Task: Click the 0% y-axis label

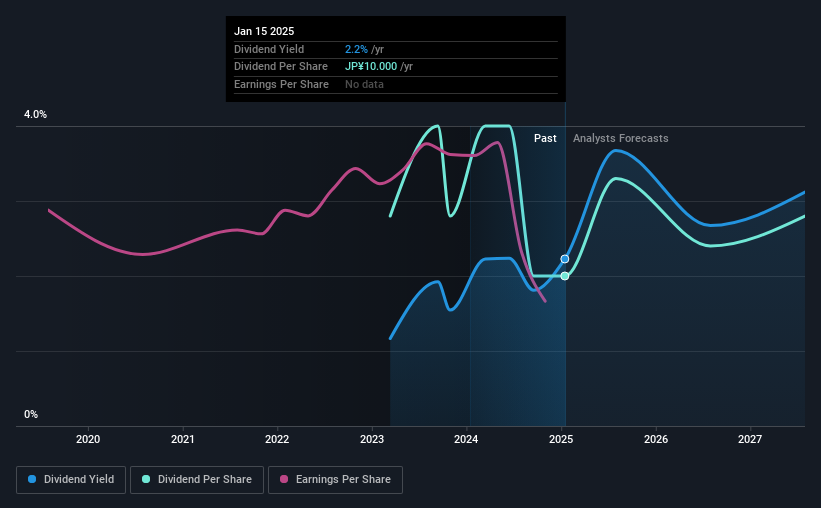Action: (31, 414)
